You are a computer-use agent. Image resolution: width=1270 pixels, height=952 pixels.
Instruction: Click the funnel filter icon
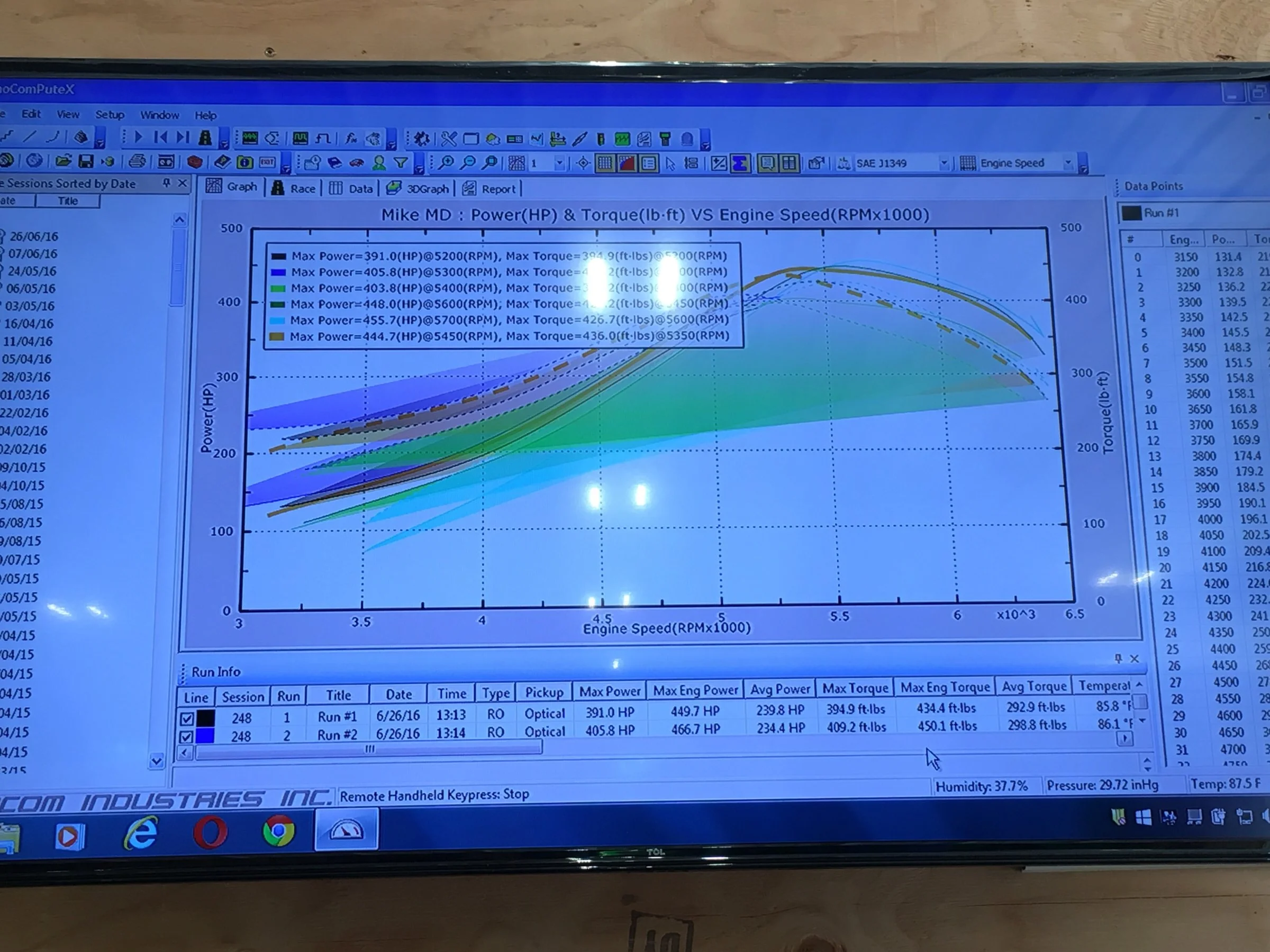(401, 163)
